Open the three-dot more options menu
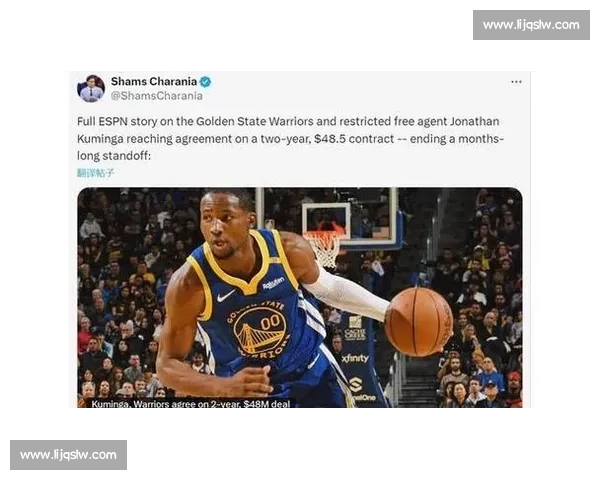Image resolution: width=600 pixels, height=480 pixels. [516, 82]
